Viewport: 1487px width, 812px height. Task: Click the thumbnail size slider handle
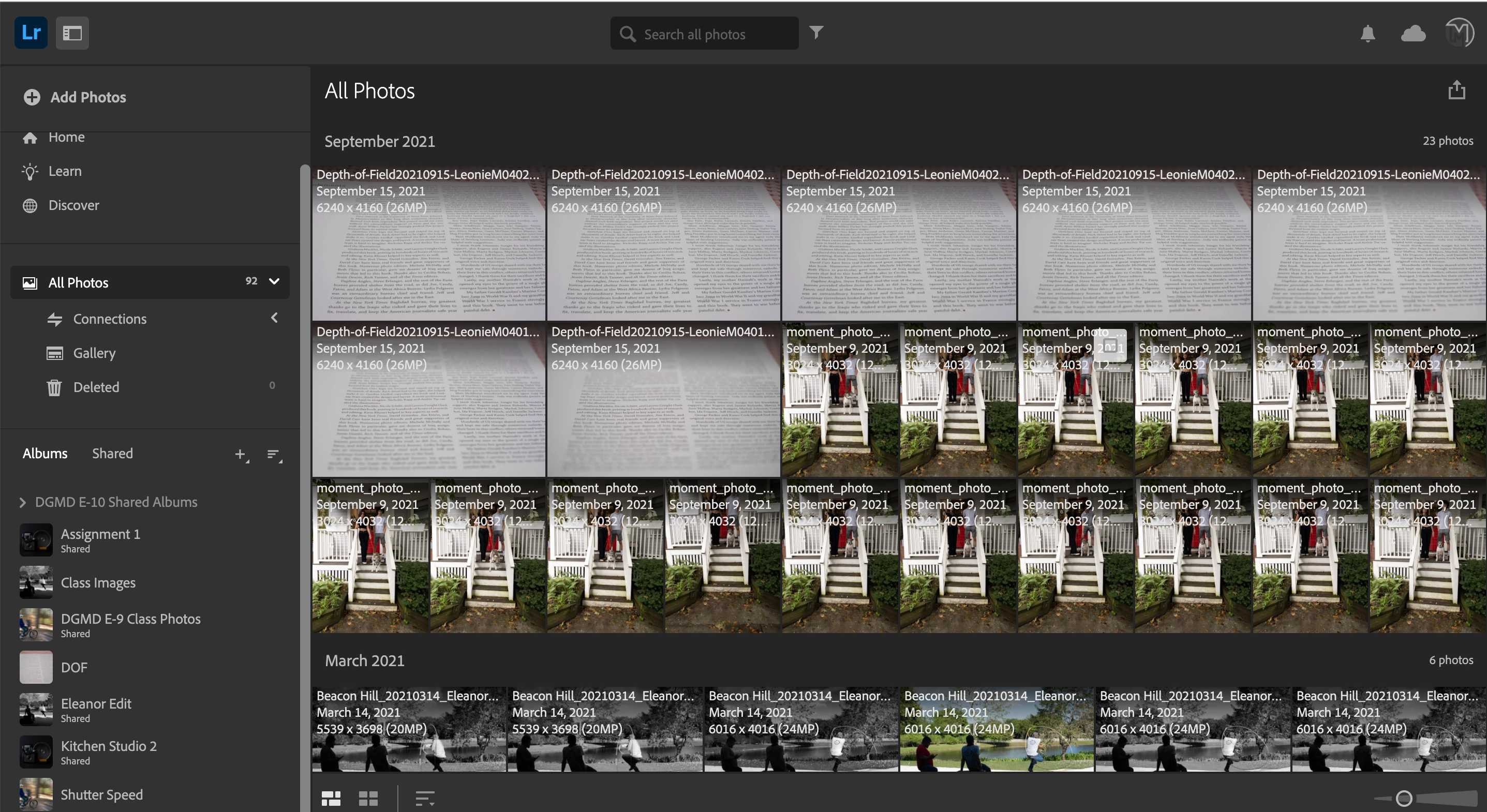coord(1404,798)
